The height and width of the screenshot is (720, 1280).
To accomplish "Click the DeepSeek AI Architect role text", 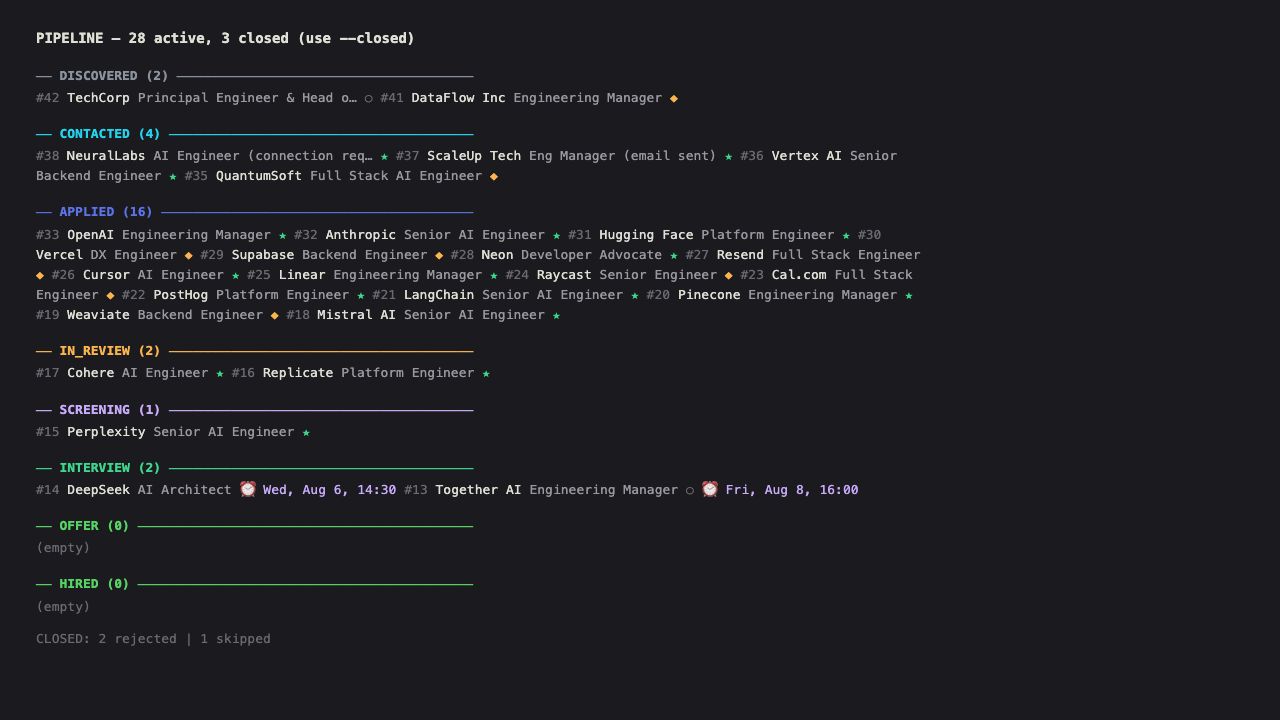I will click(x=185, y=490).
